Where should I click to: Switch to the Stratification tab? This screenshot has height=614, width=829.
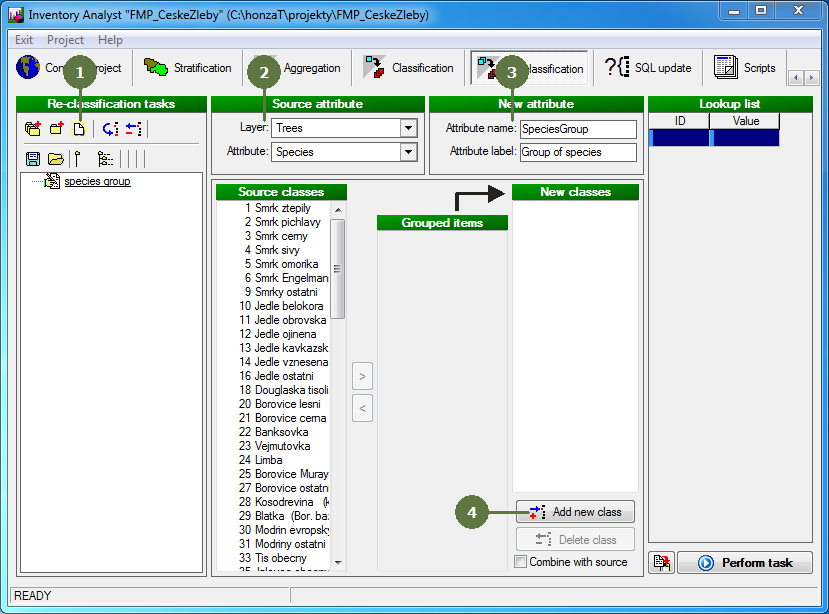189,68
